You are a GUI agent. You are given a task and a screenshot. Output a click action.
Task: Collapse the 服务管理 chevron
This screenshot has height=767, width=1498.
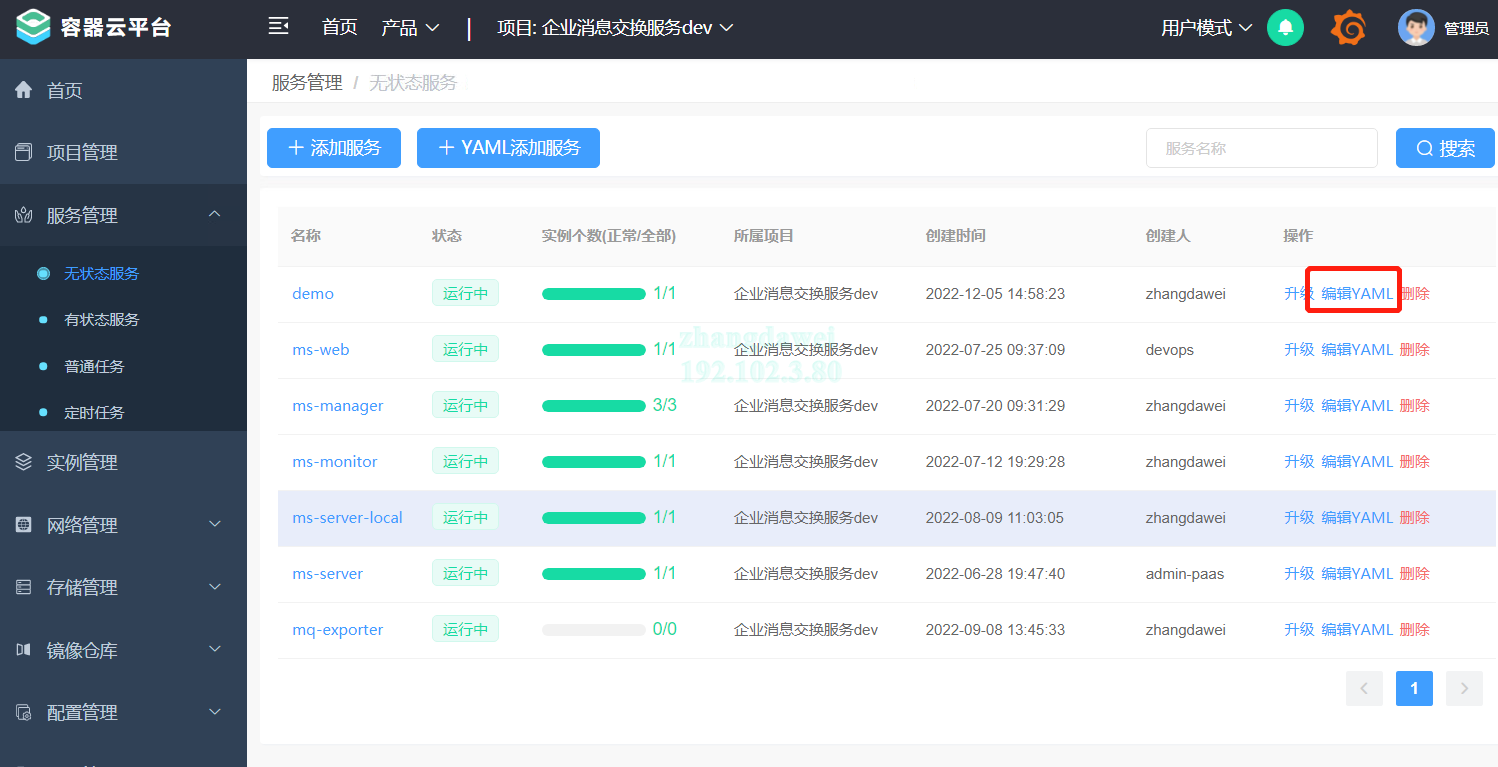(x=214, y=214)
